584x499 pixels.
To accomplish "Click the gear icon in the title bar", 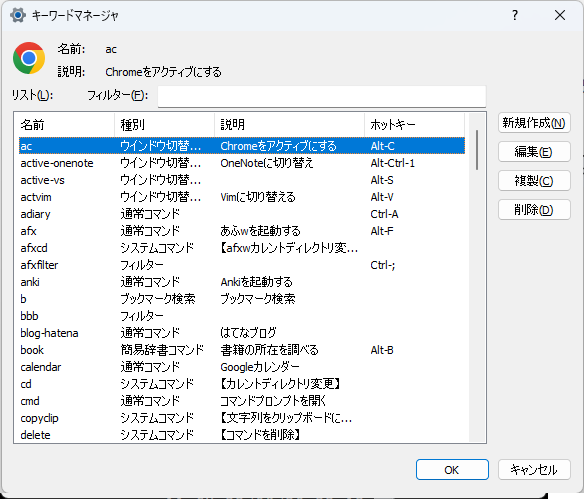I will (18, 15).
